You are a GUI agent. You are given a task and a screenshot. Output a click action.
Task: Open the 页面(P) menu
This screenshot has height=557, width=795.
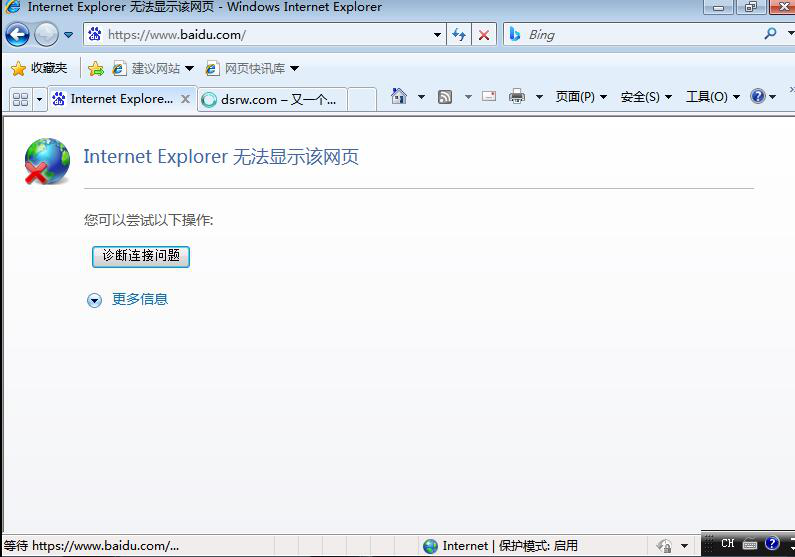pos(581,96)
